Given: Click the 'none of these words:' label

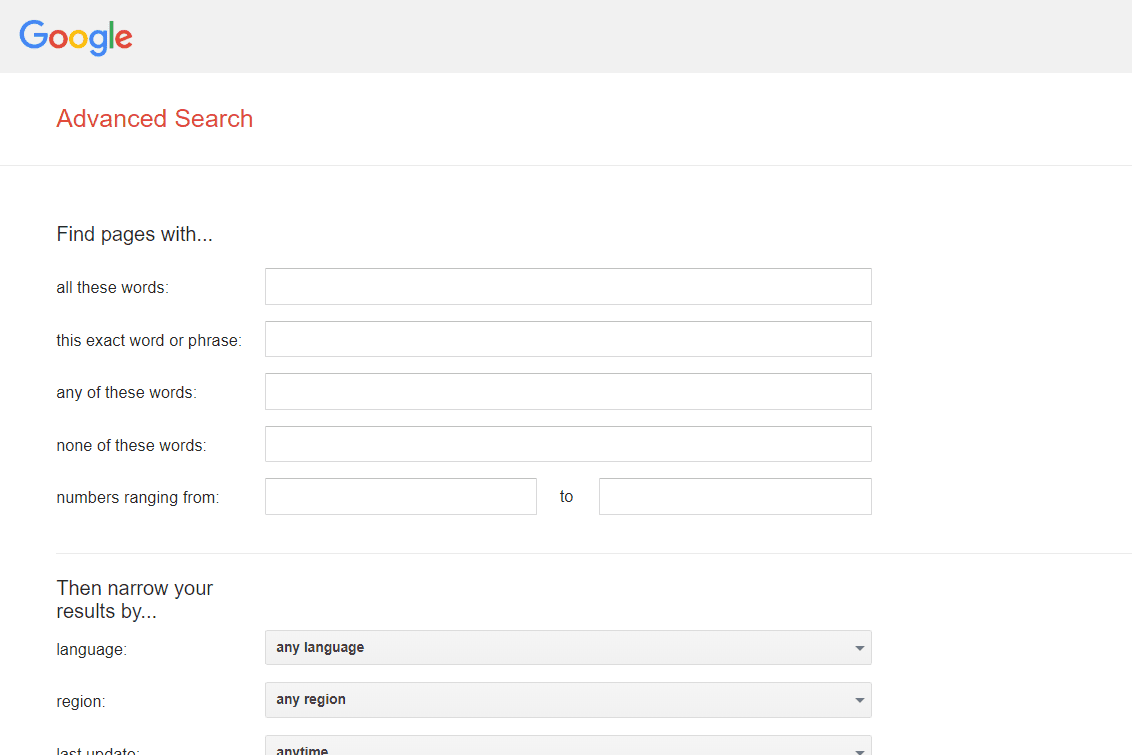Looking at the screenshot, I should click(131, 446).
